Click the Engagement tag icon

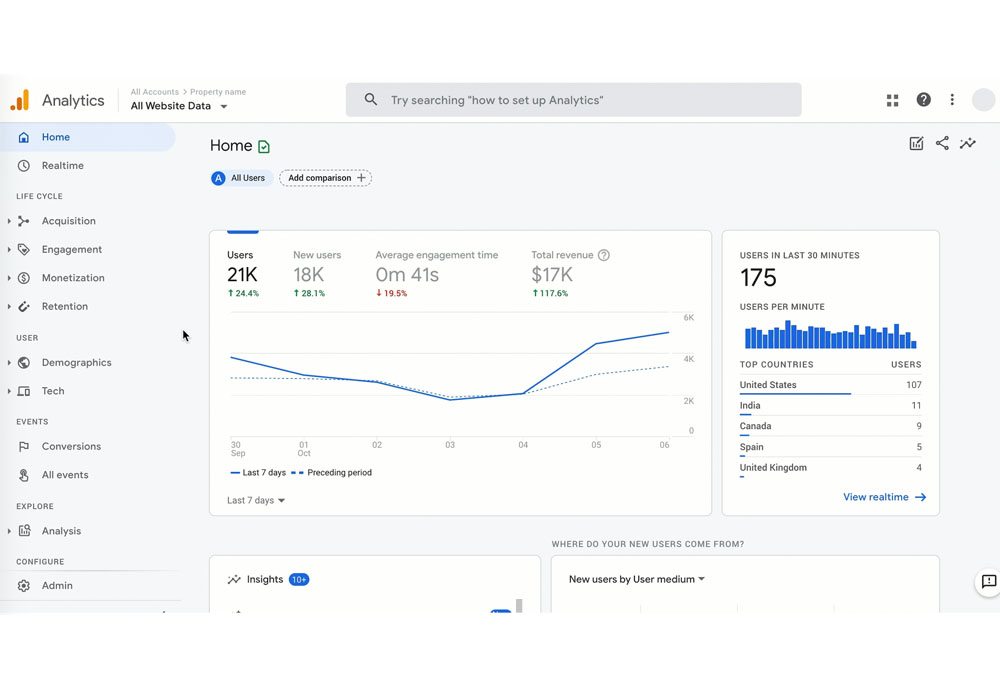24,249
